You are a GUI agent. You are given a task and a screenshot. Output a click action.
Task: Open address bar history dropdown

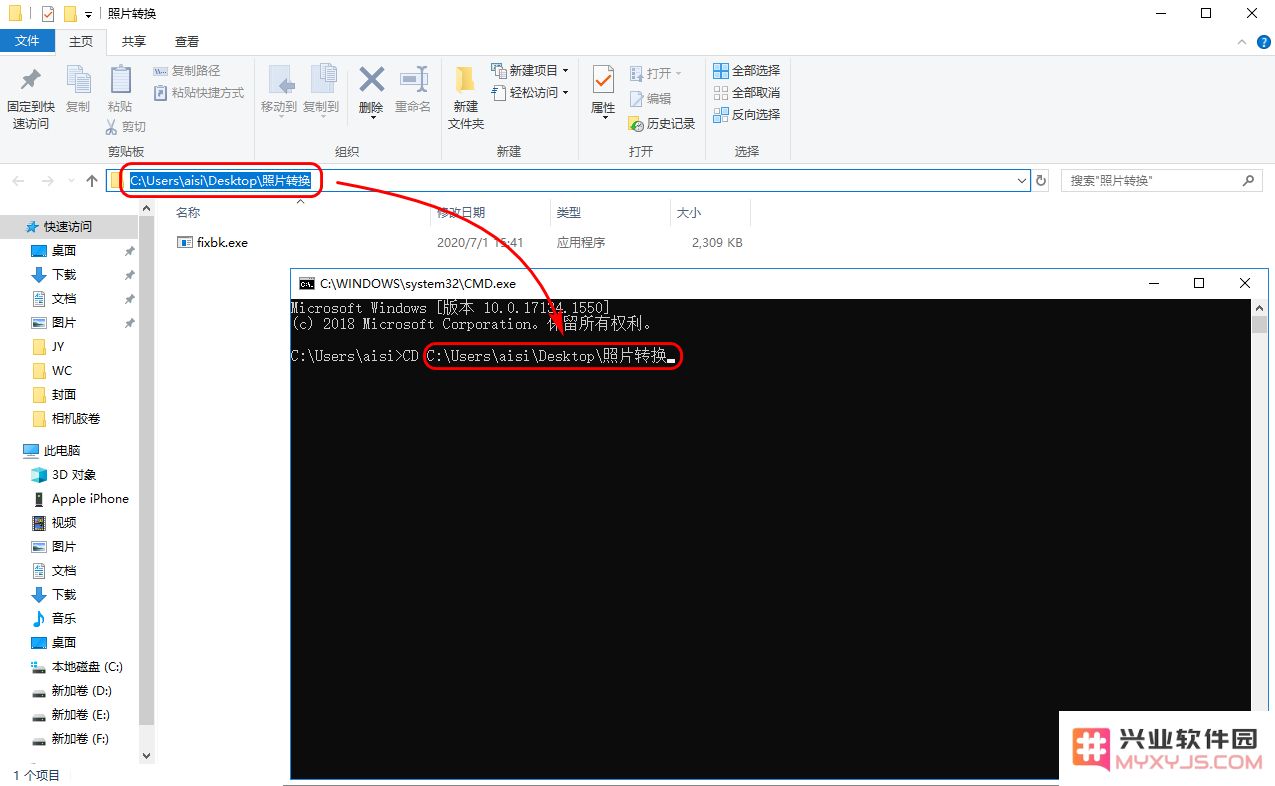pos(1021,181)
